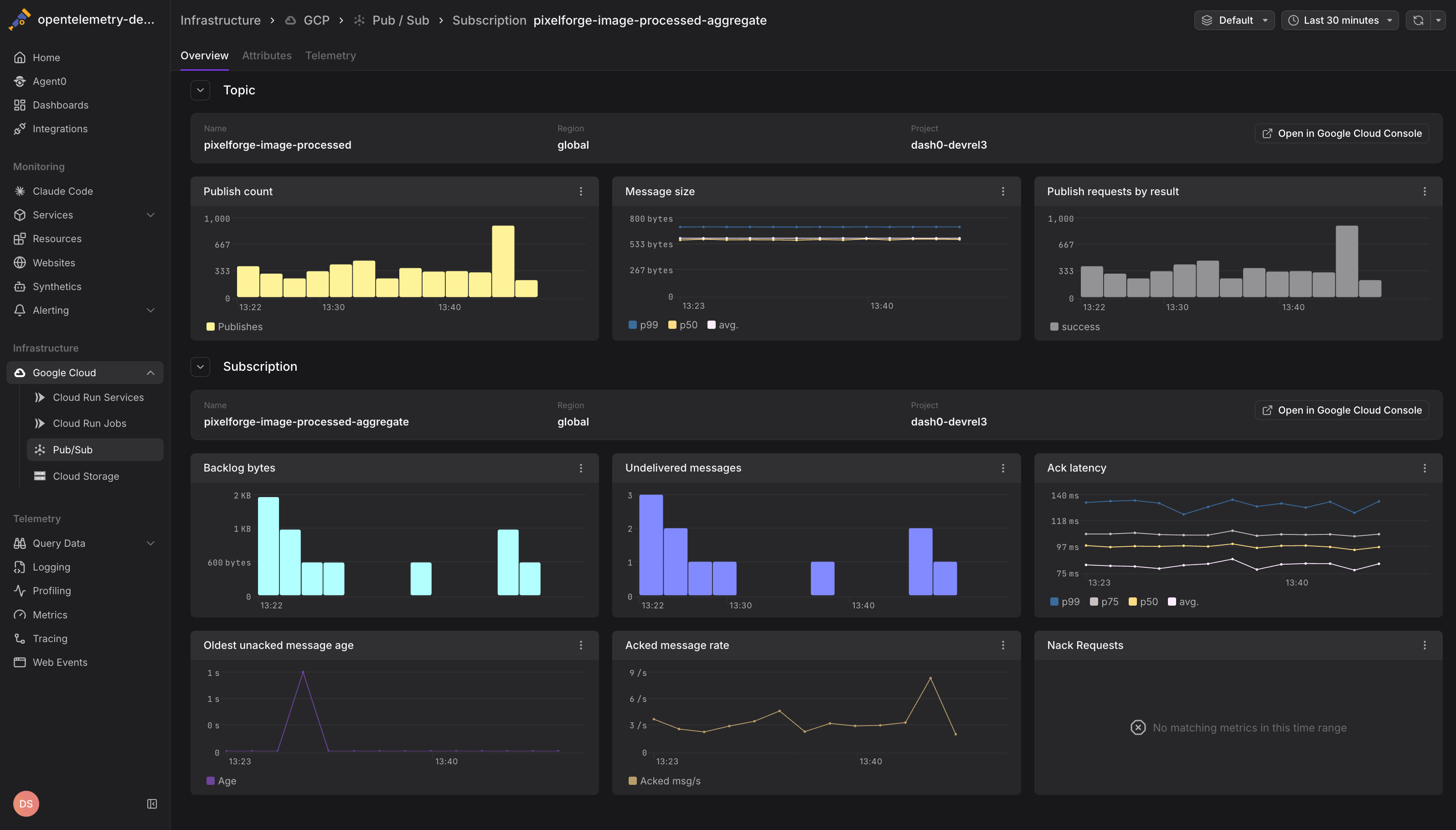The width and height of the screenshot is (1456, 830).
Task: Open the Metrics page
Action: [x=85, y=615]
